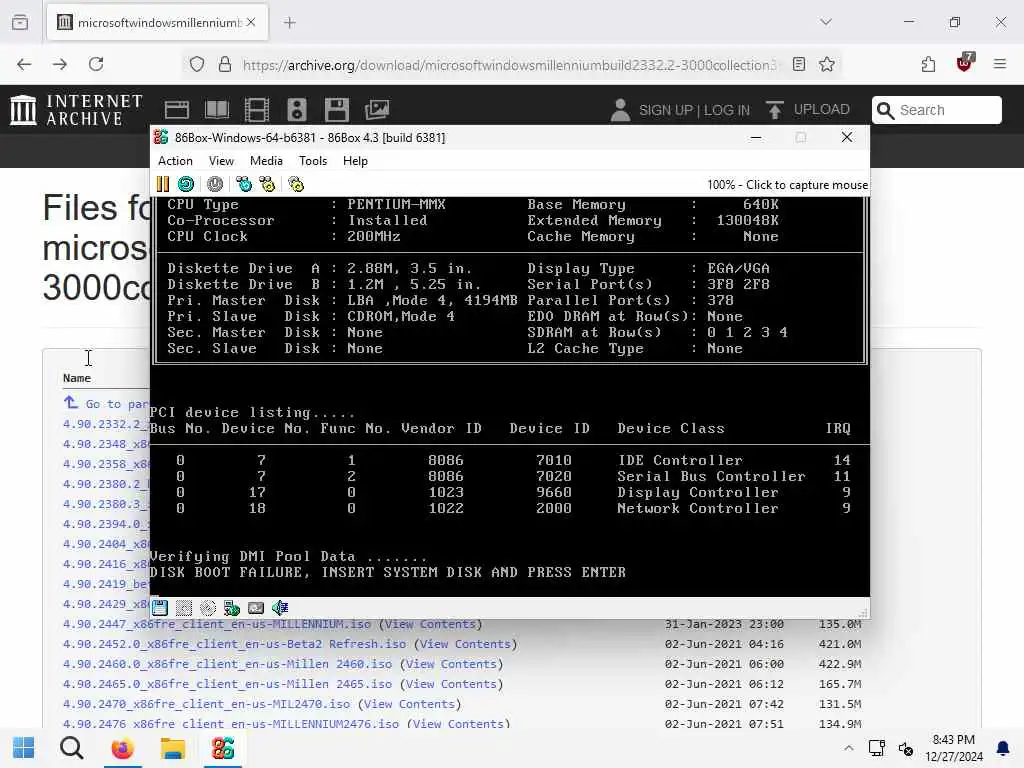1024x768 pixels.
Task: Open Firefox extensions puzzle icon
Action: click(x=928, y=64)
